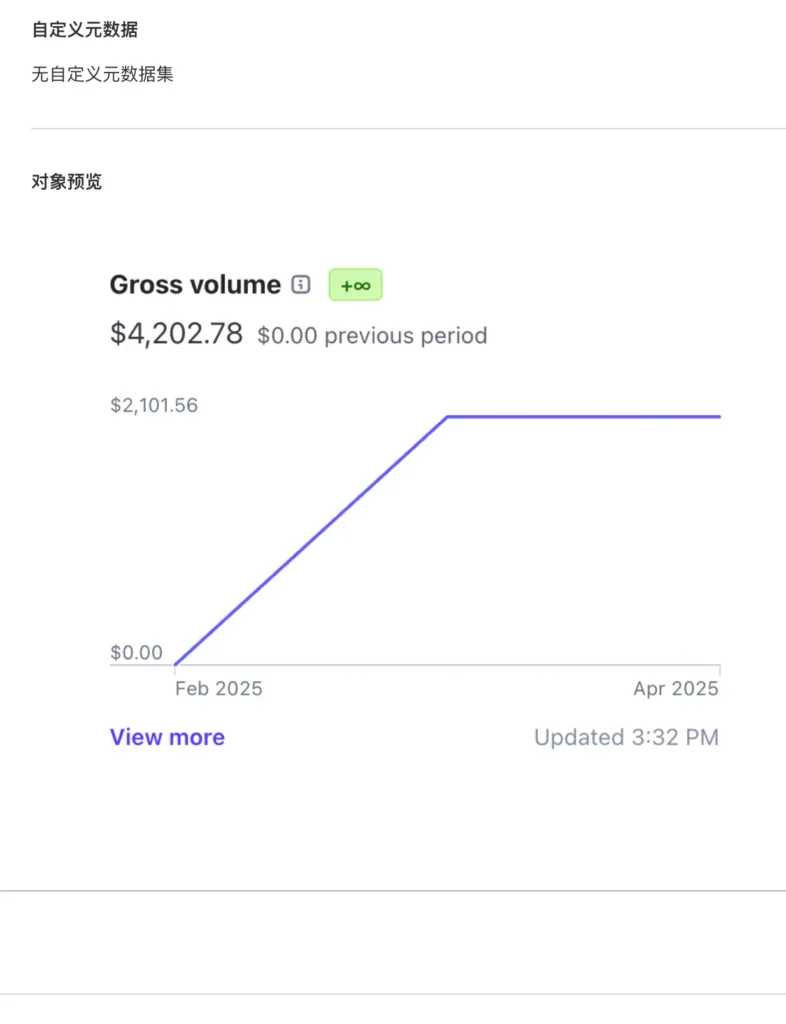Click the Apr 2025 axis label
786x1024 pixels.
[676, 688]
